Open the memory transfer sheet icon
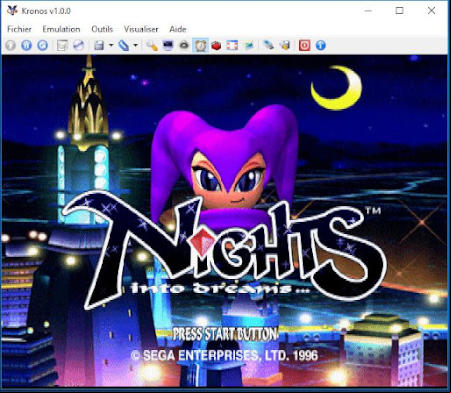Screen dimensions: 451x393 [x=62, y=45]
